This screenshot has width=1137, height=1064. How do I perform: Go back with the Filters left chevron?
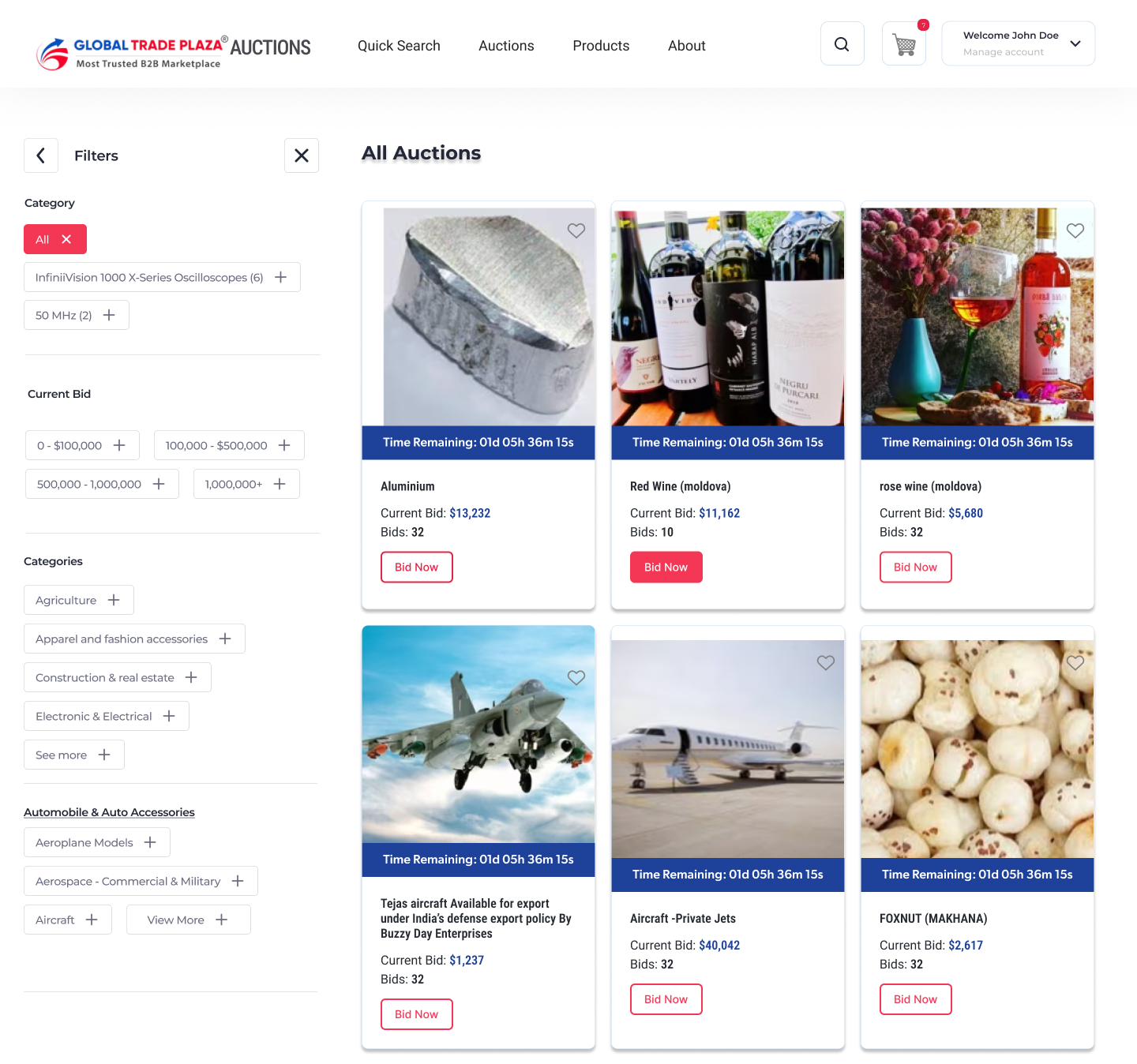click(x=41, y=155)
